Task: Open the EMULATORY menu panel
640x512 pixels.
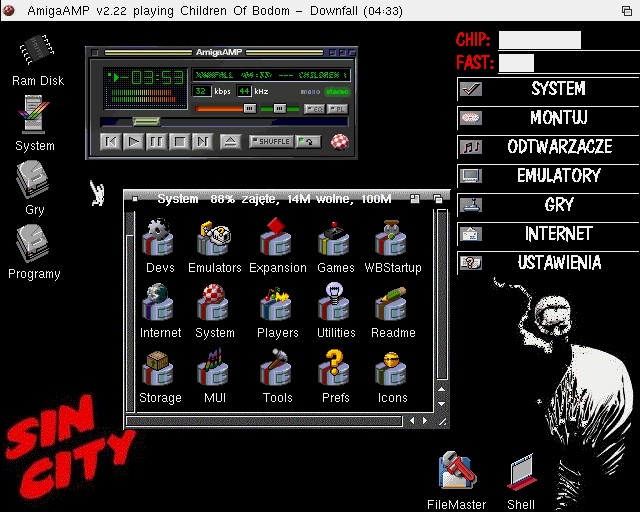Action: pos(548,176)
